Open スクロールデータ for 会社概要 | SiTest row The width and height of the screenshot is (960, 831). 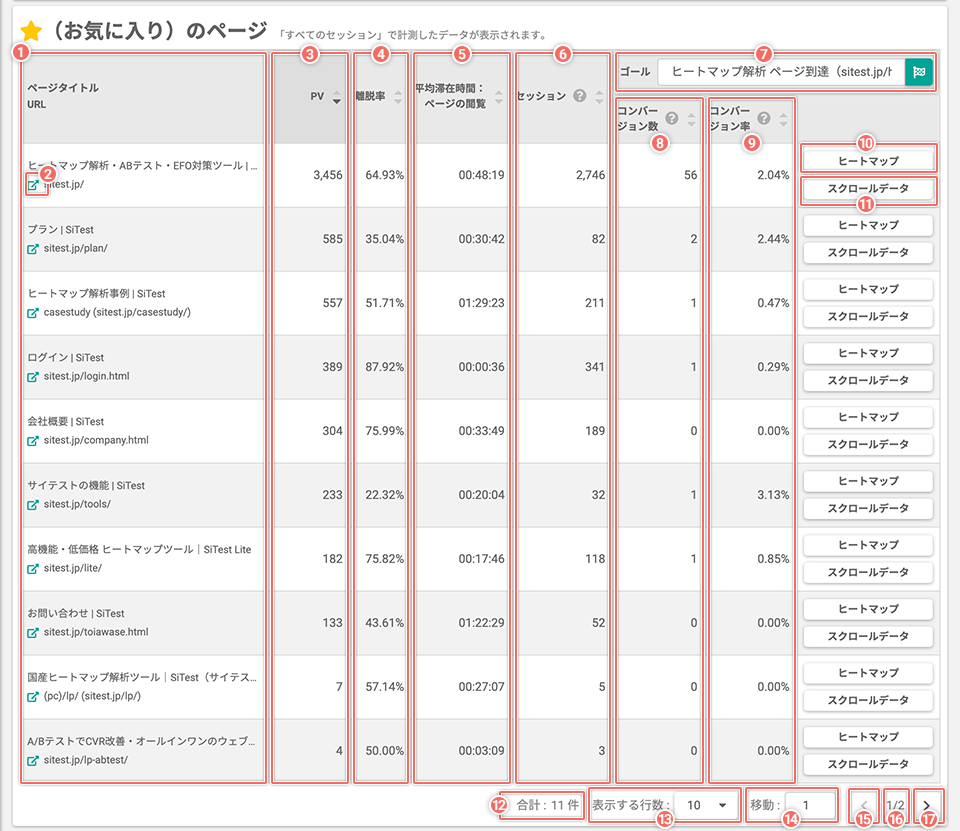tap(868, 445)
